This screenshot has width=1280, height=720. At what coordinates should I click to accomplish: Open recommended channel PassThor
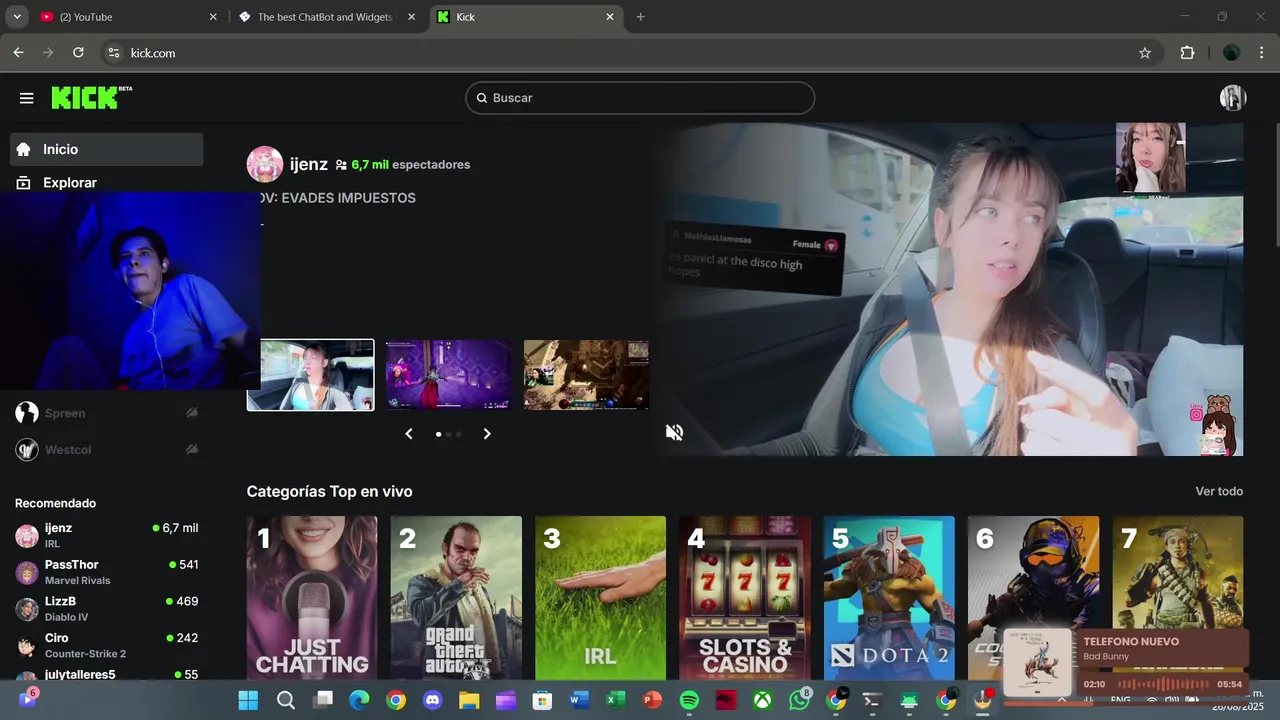(107, 572)
